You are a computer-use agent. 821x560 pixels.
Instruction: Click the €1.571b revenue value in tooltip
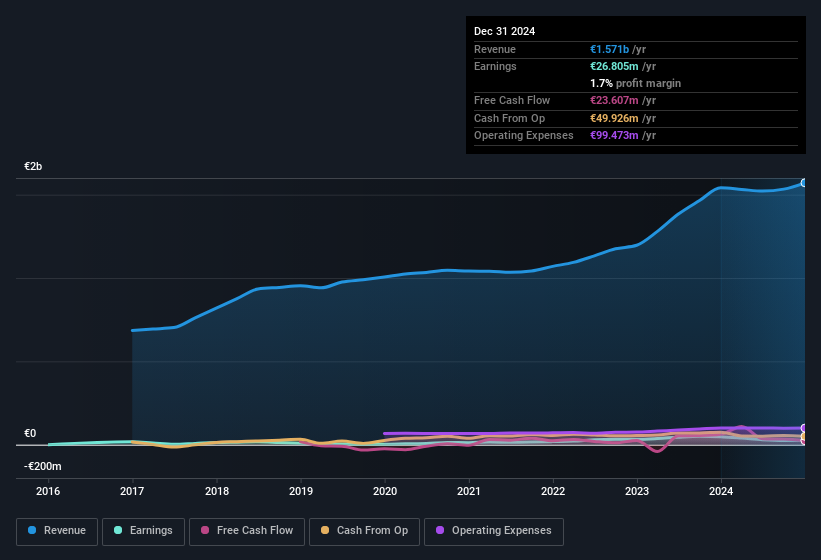click(609, 49)
